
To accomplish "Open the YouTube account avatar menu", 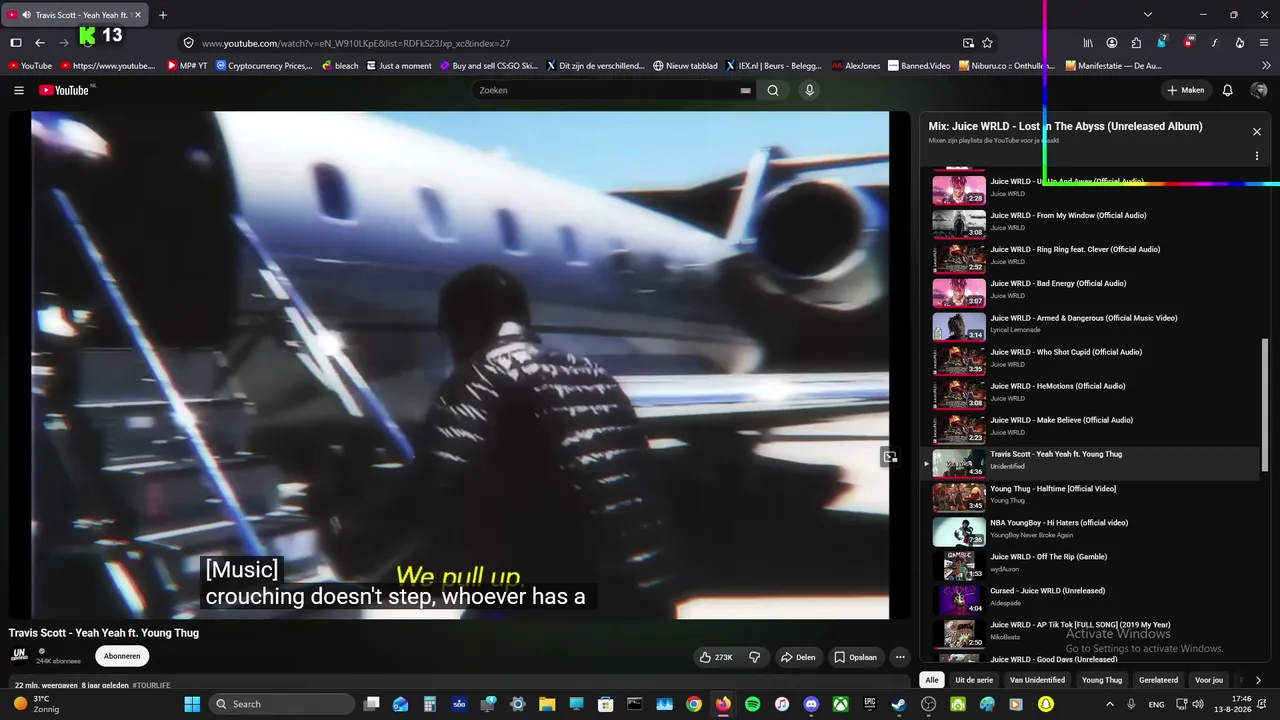I will coord(1259,90).
